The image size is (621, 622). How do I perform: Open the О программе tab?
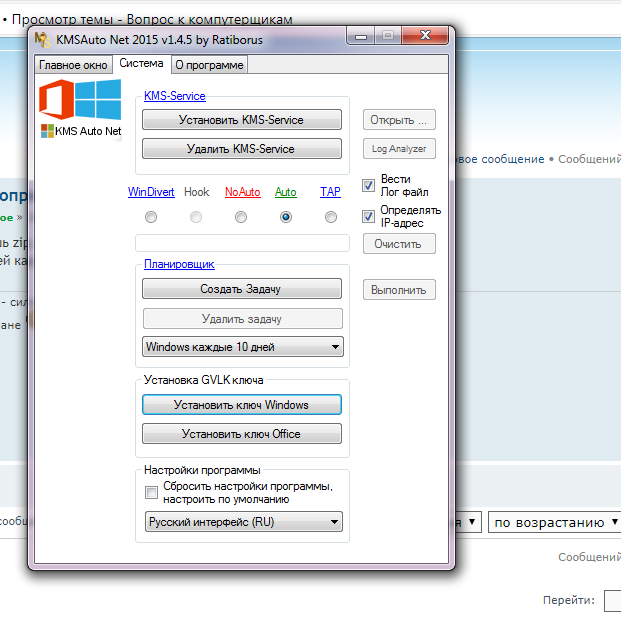tap(209, 65)
